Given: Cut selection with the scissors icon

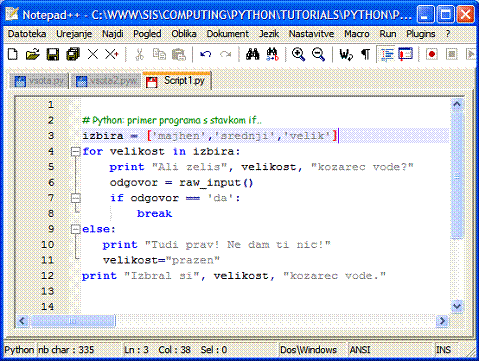Looking at the screenshot, I should tap(140, 54).
